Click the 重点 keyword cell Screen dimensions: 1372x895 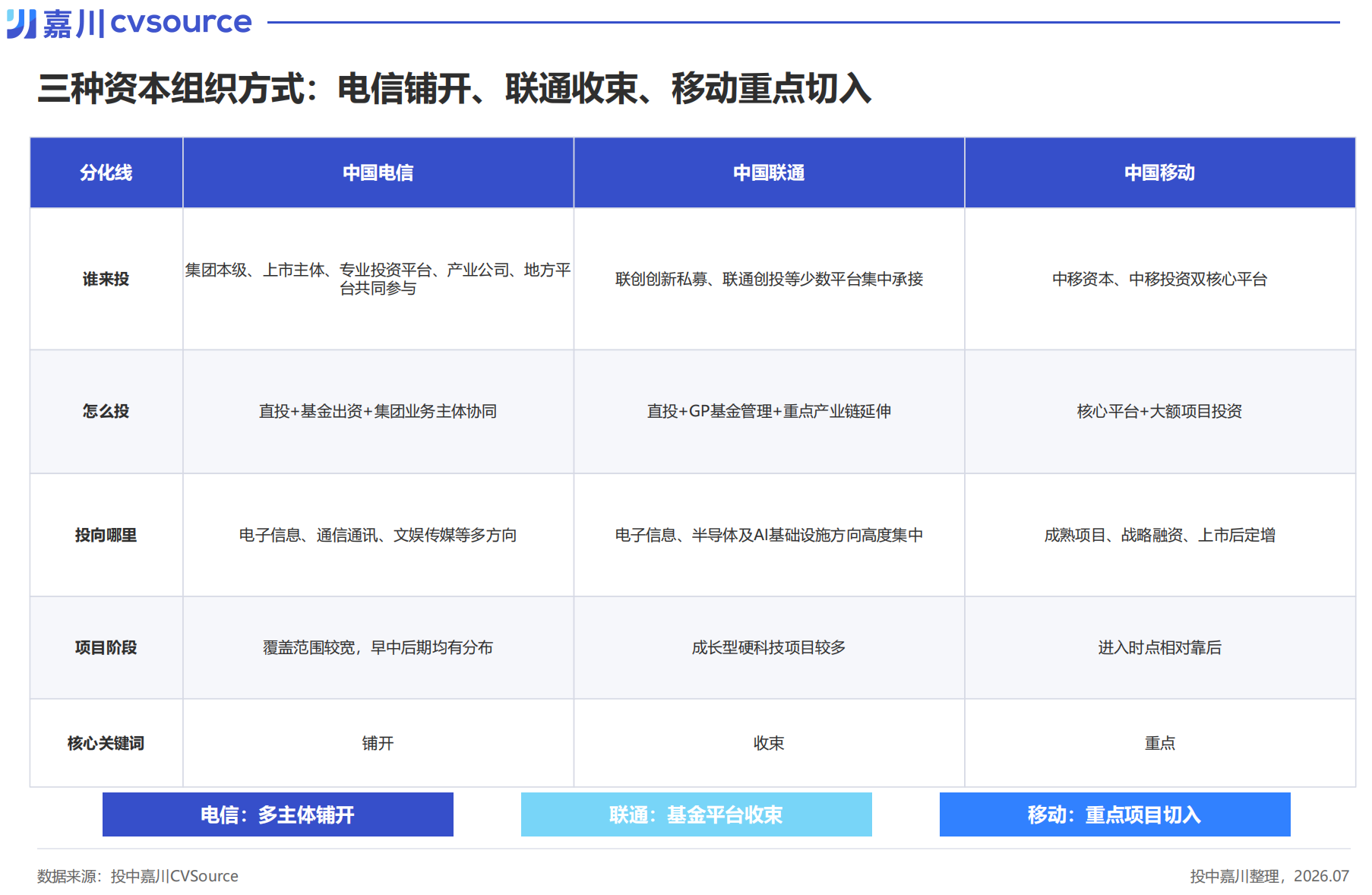point(1160,743)
